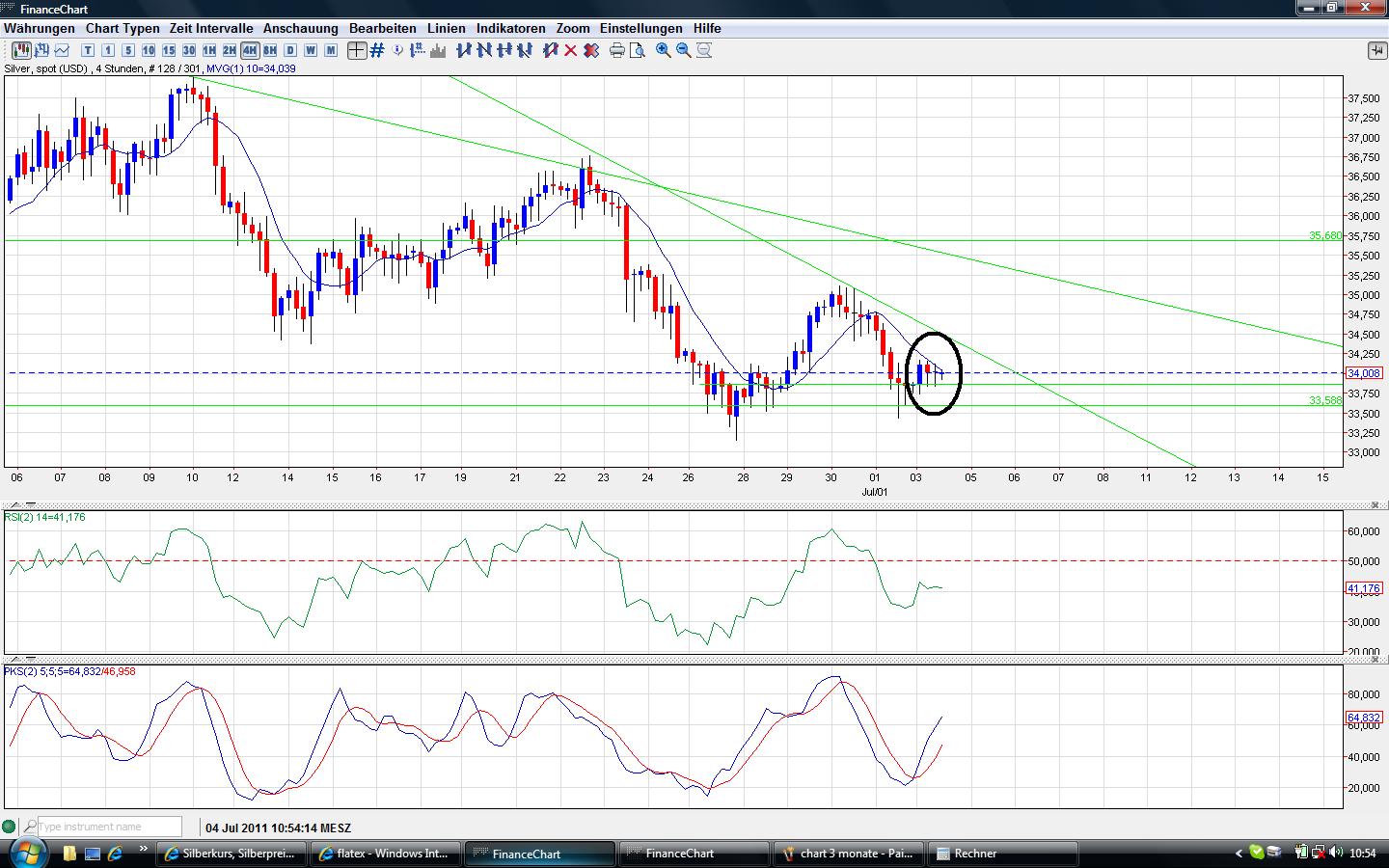
Task: Switch to 1H interval
Action: pos(209,50)
